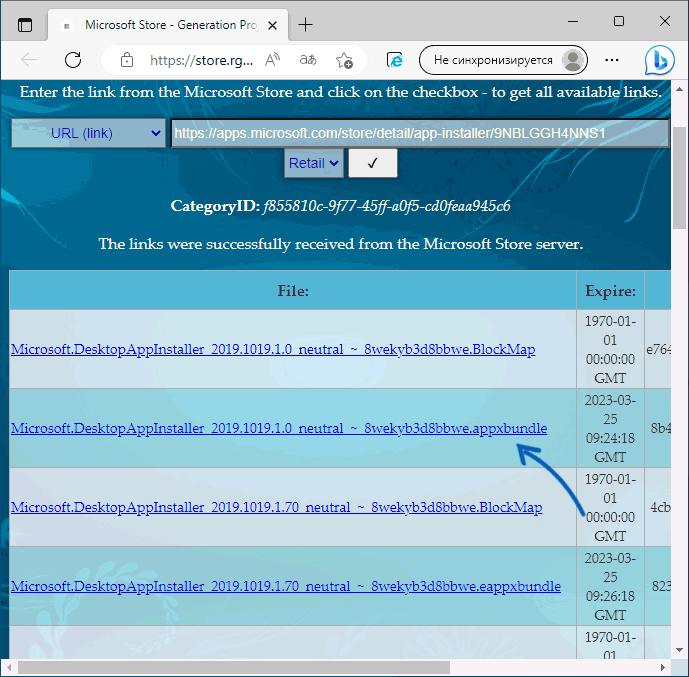
Task: Open a new browser tab
Action: point(306,24)
